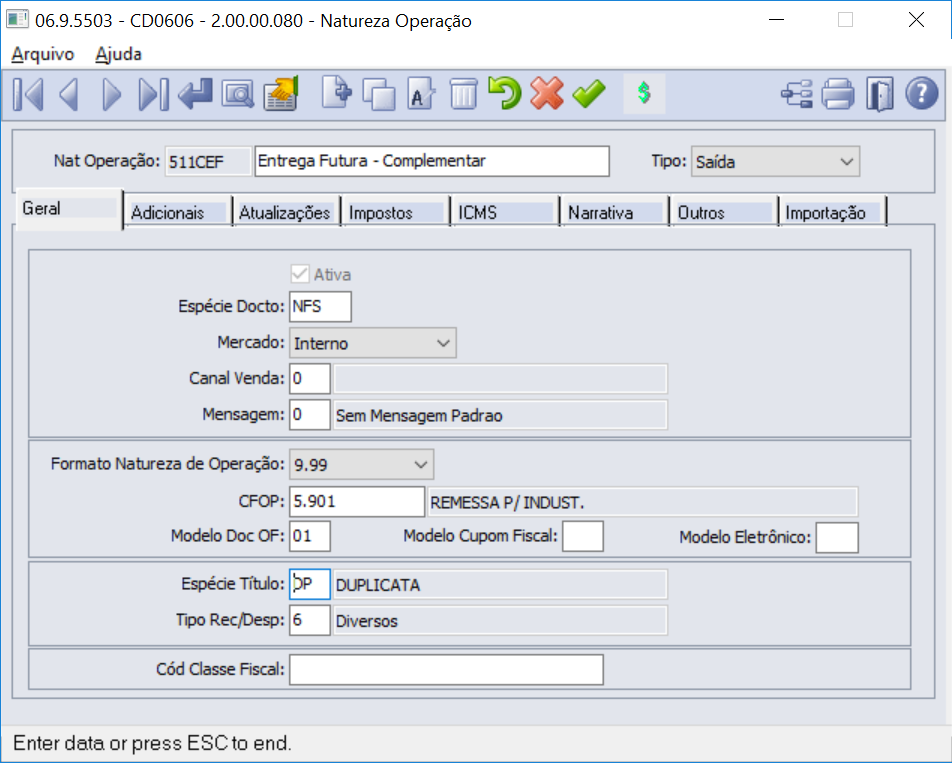The image size is (952, 763).
Task: Go to the last record
Action: [x=153, y=94]
